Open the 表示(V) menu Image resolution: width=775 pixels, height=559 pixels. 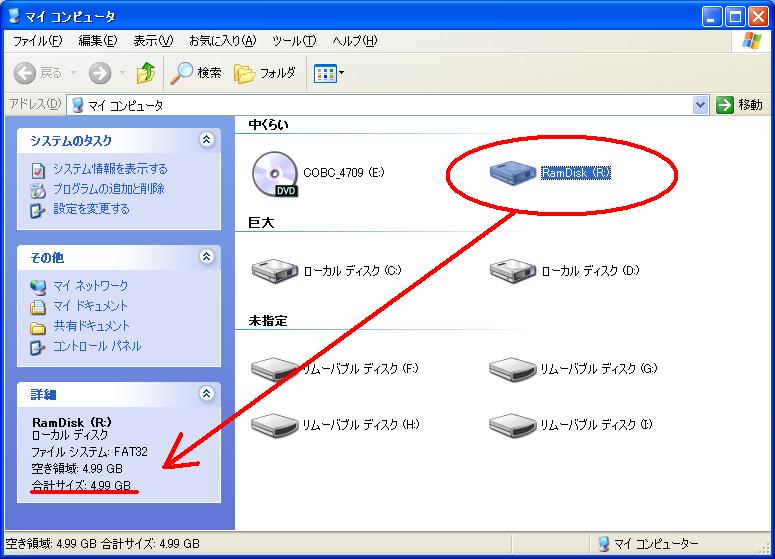(x=153, y=41)
